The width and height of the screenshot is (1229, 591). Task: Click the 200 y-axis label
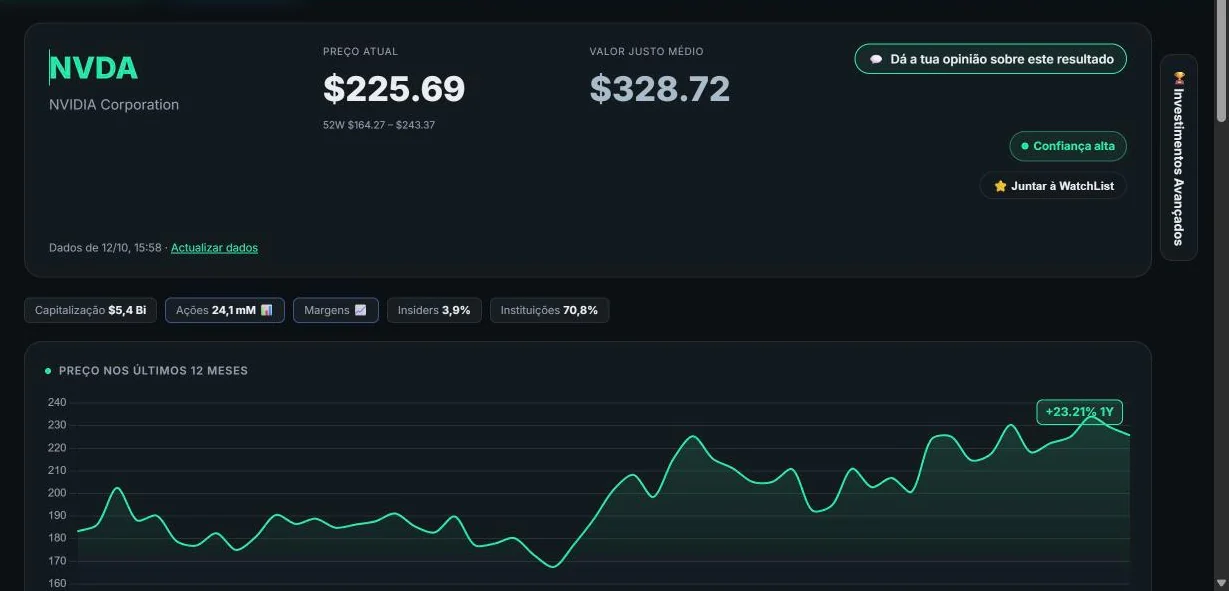coord(57,493)
